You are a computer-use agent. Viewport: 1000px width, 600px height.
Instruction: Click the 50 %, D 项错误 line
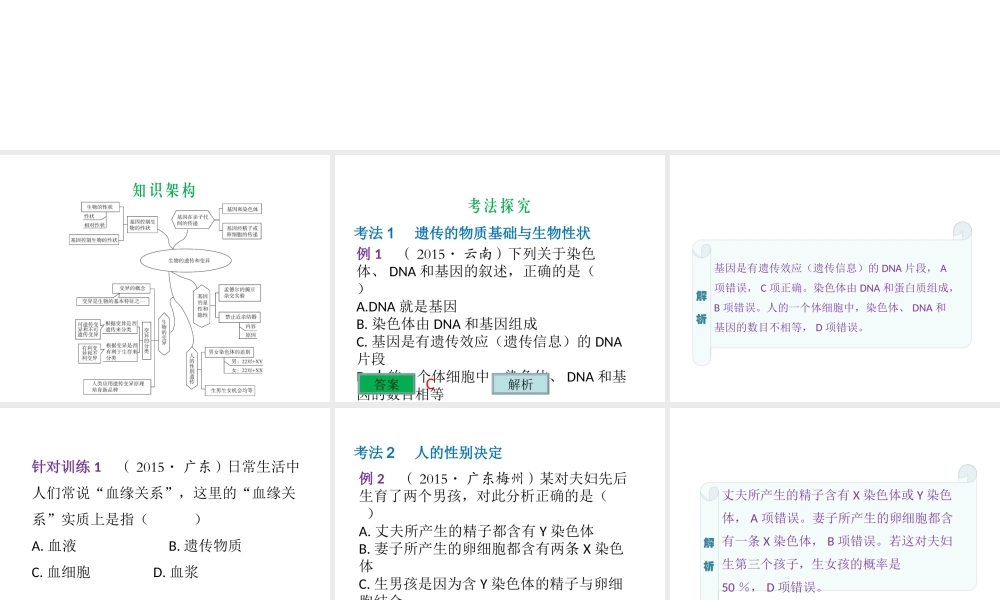click(772, 587)
